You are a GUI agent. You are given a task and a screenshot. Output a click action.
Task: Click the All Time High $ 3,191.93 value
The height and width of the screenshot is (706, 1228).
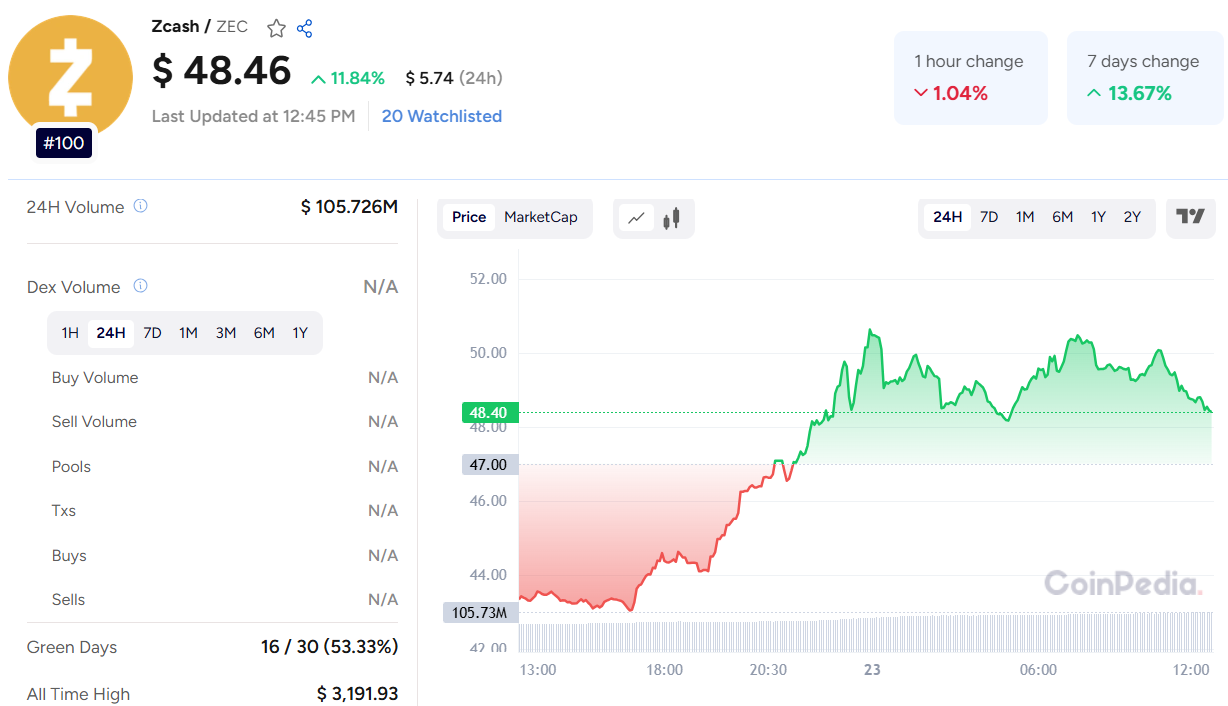point(357,694)
